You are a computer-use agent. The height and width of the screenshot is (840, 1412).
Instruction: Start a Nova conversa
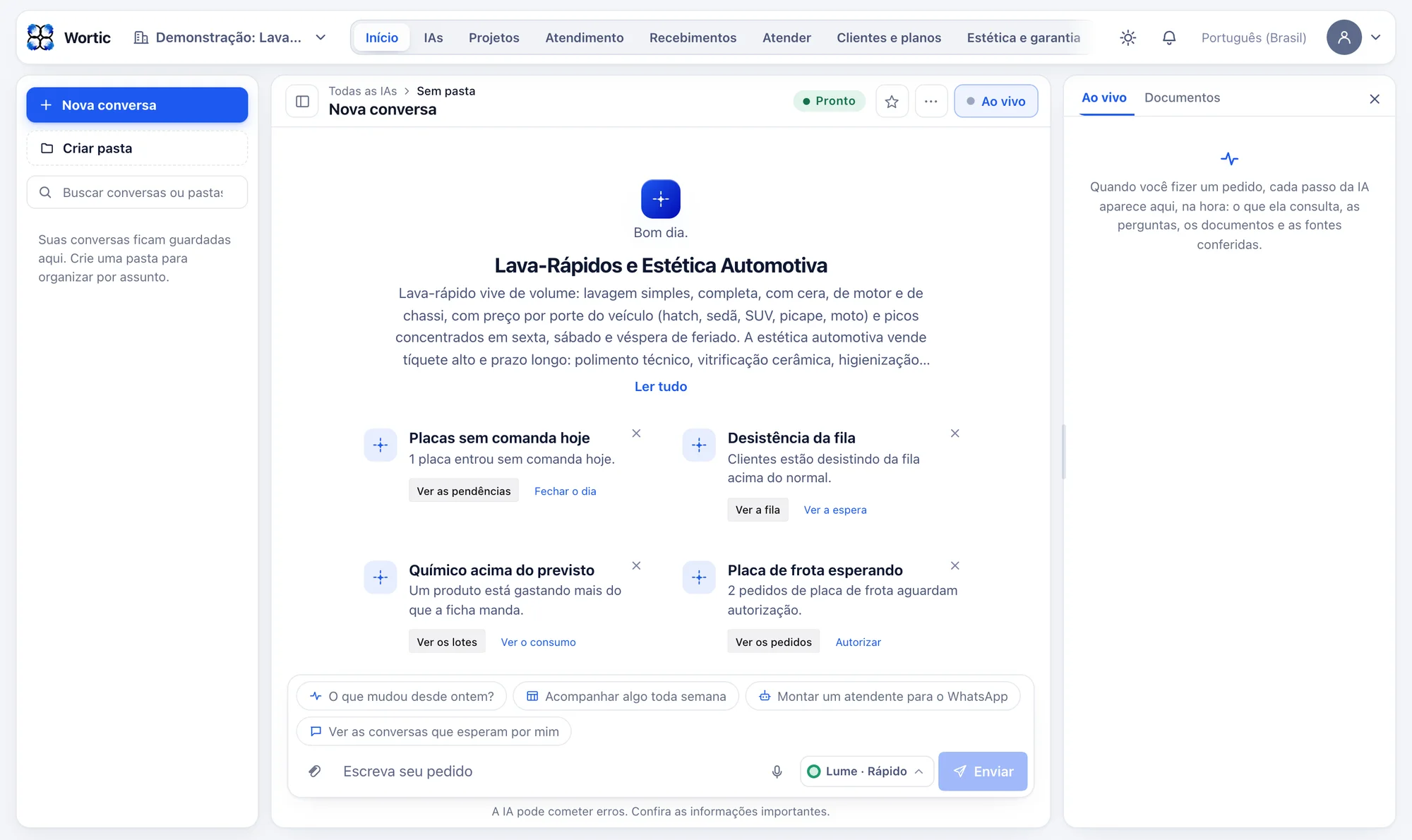coord(137,105)
